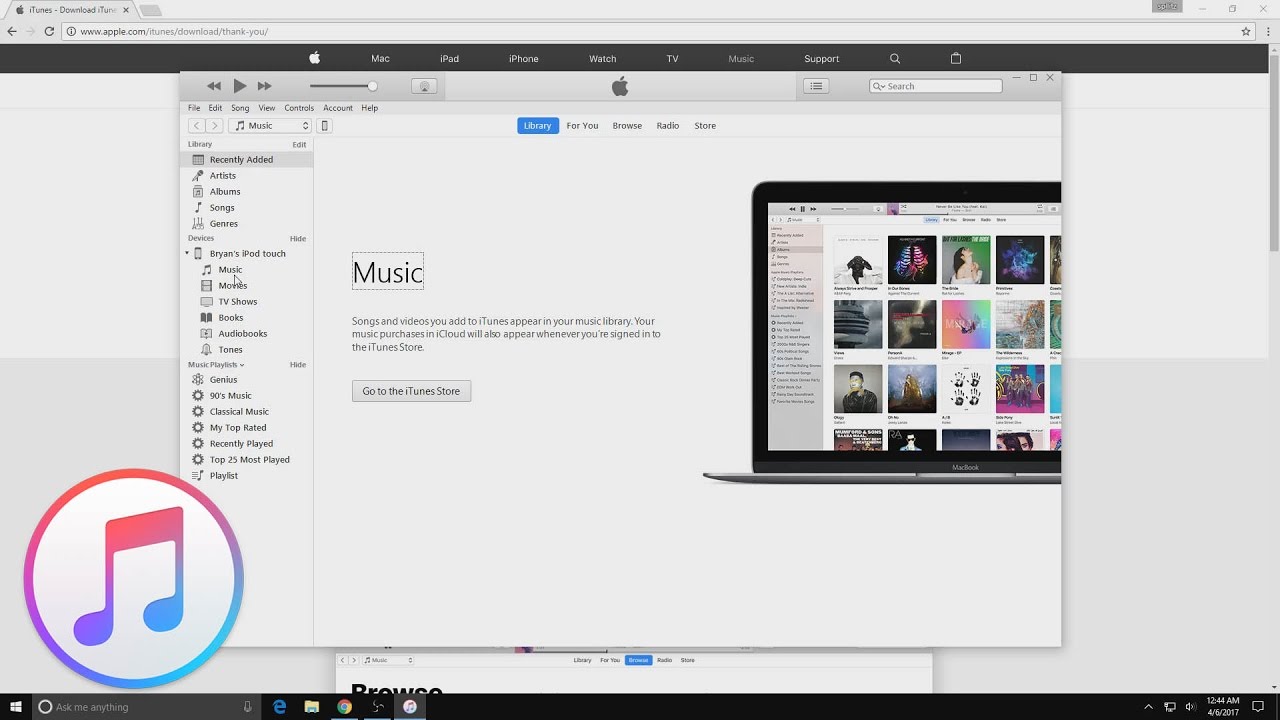Screen dimensions: 1280x720
Task: Reload the page in Chrome
Action: (49, 31)
